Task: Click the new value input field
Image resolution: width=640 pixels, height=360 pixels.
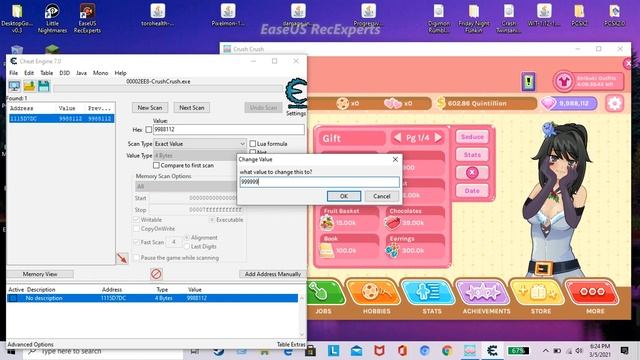Action: tap(319, 182)
